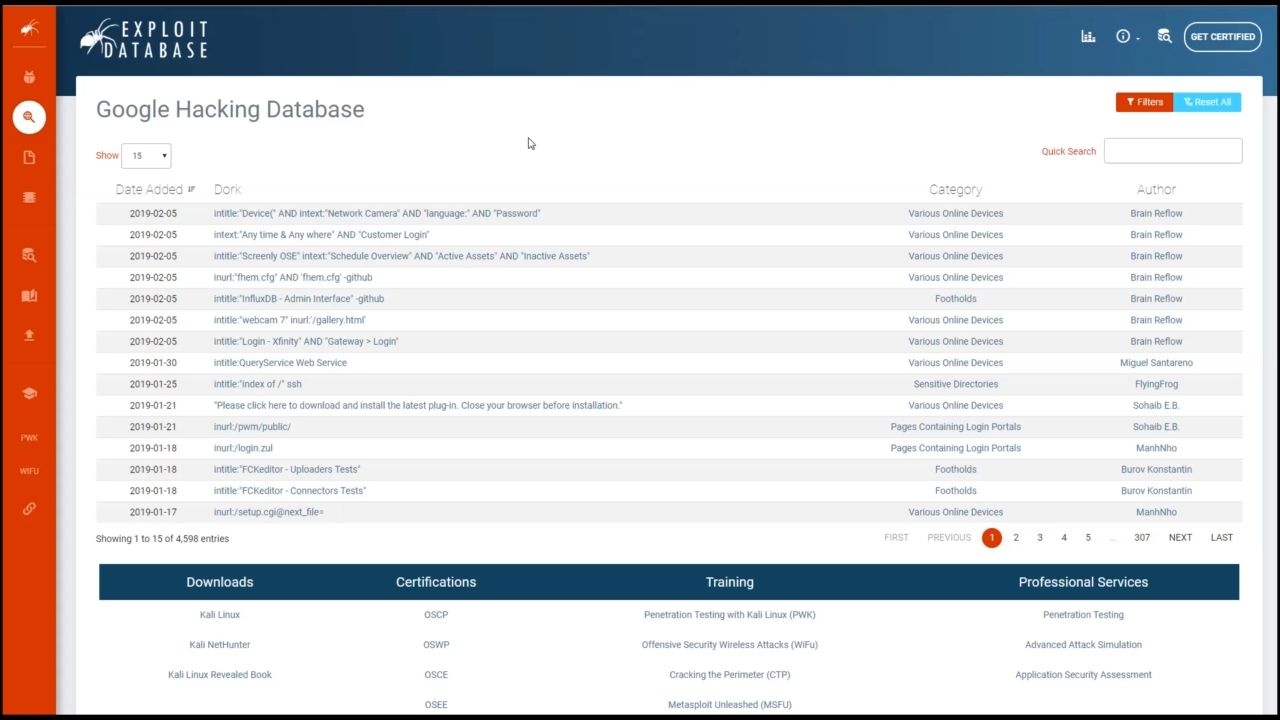Click author FlyingFrog
The height and width of the screenshot is (720, 1280).
[1156, 384]
